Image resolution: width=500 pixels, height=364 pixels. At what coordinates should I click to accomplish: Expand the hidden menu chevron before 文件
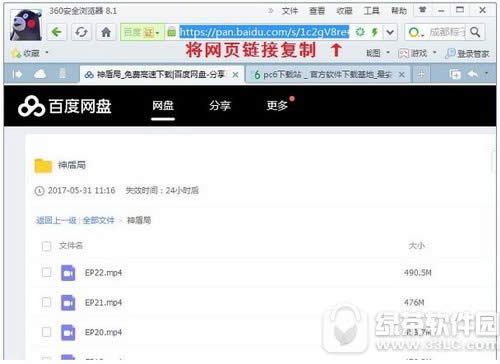[x=271, y=11]
